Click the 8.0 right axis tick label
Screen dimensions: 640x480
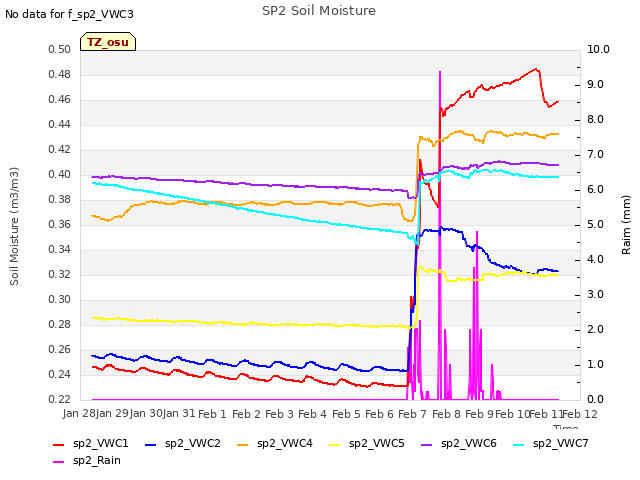[596, 120]
